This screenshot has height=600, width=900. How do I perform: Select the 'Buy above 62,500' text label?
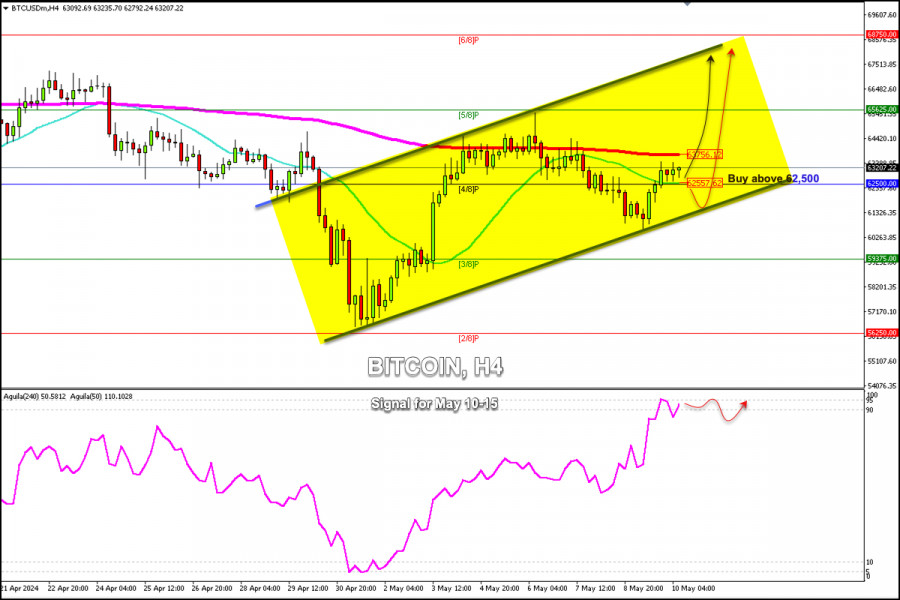[773, 179]
